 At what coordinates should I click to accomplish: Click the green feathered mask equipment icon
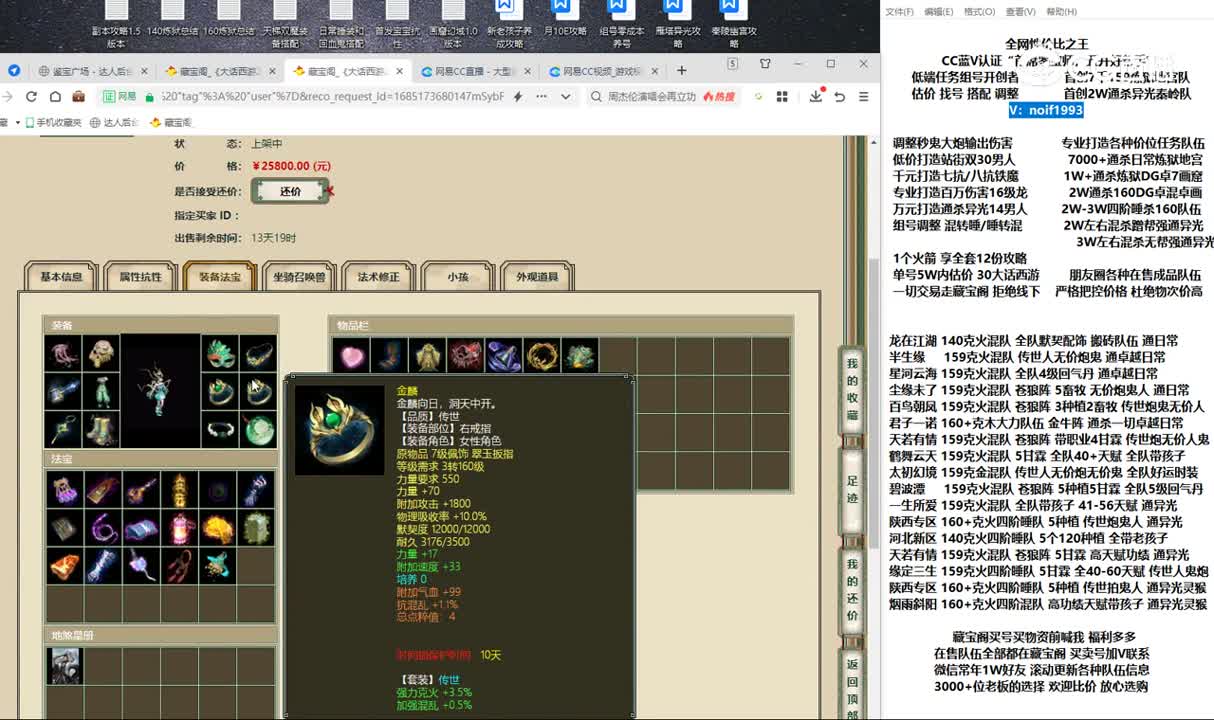pos(220,352)
